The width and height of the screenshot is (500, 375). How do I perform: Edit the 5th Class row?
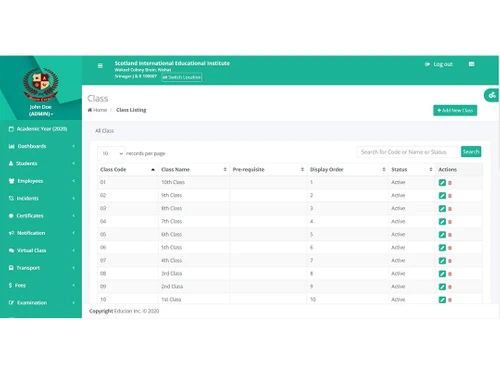pyautogui.click(x=442, y=248)
